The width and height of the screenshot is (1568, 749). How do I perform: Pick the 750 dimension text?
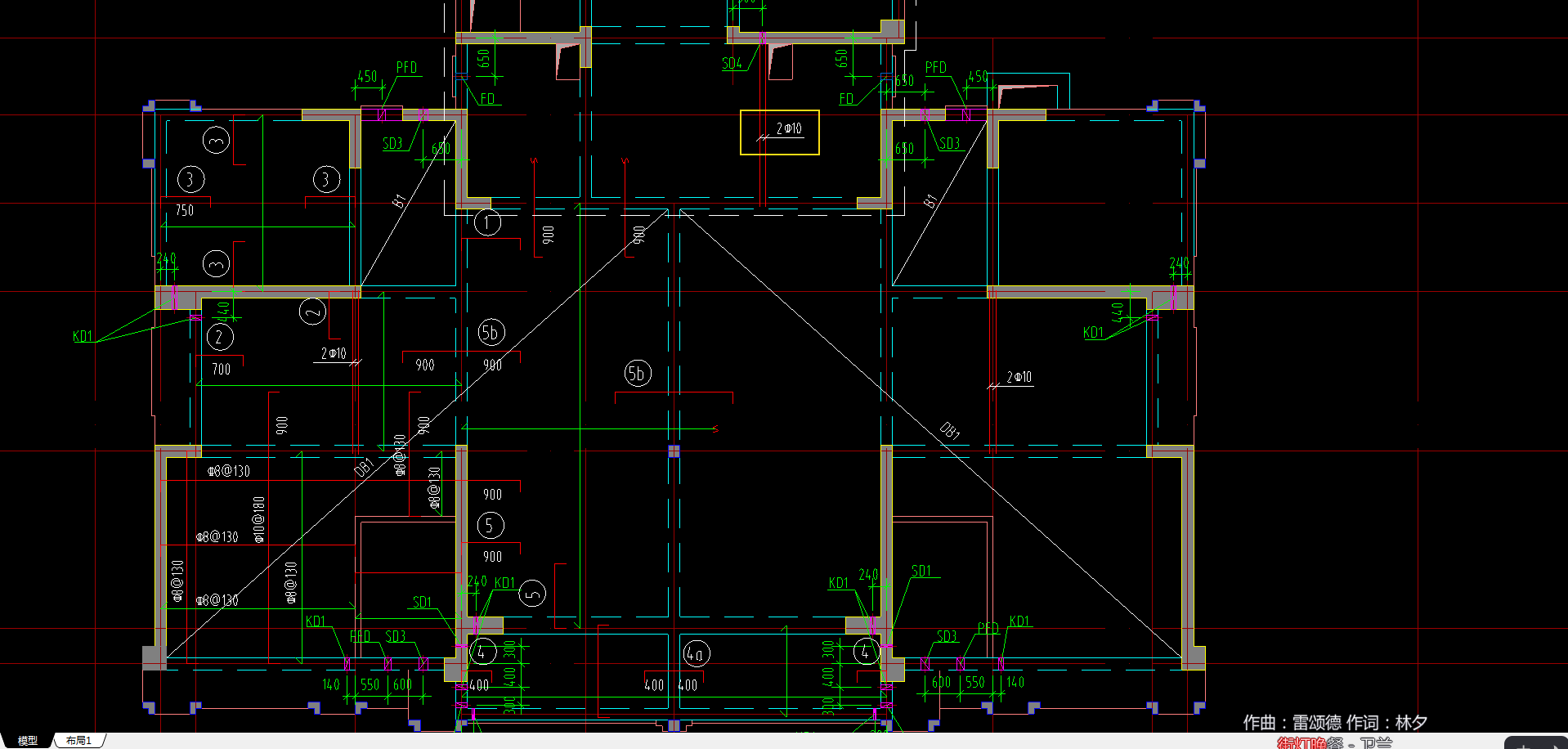tap(185, 210)
